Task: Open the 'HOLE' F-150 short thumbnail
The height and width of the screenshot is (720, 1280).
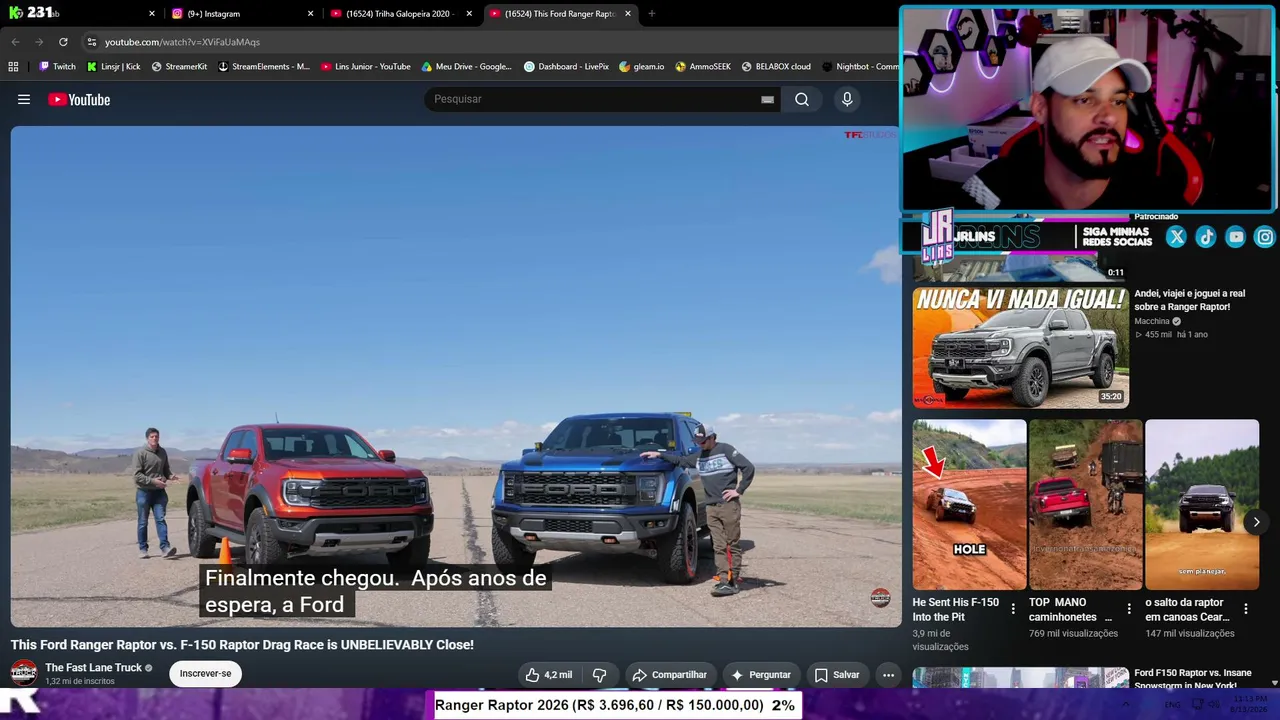Action: 969,505
